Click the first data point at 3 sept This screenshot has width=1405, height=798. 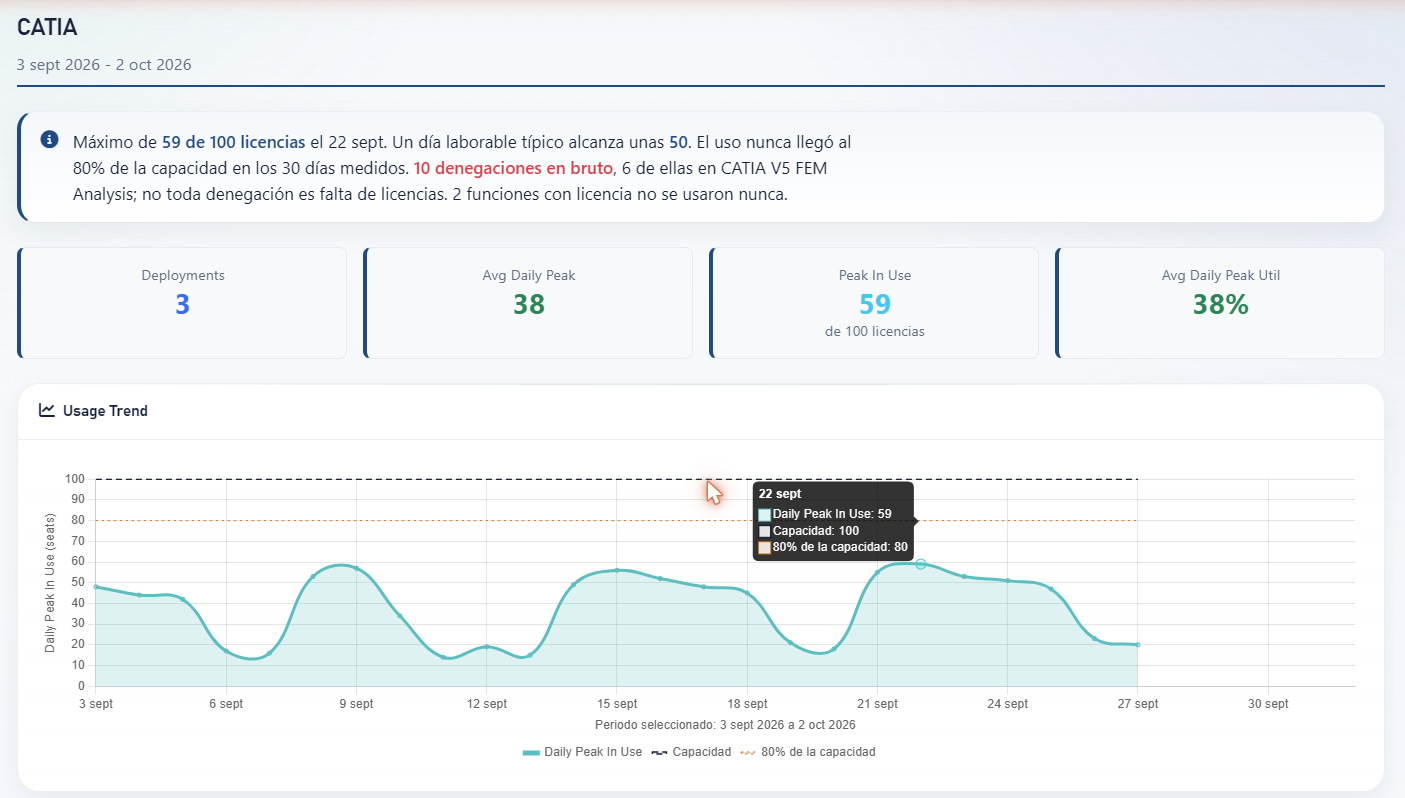tap(96, 587)
